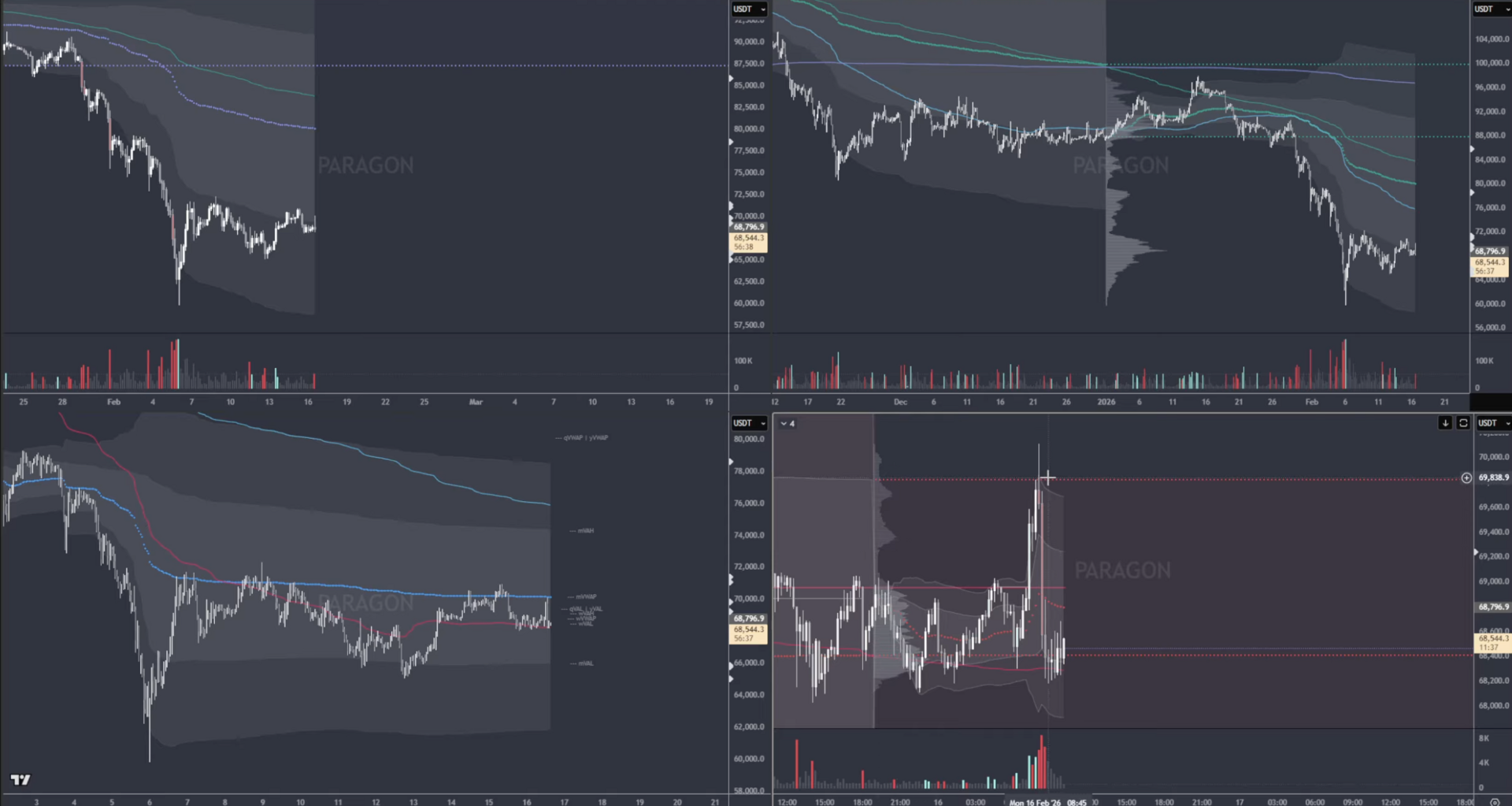This screenshot has height=806, width=1512.
Task: Open USDT currency dropdown on top-left chart
Action: tap(749, 9)
